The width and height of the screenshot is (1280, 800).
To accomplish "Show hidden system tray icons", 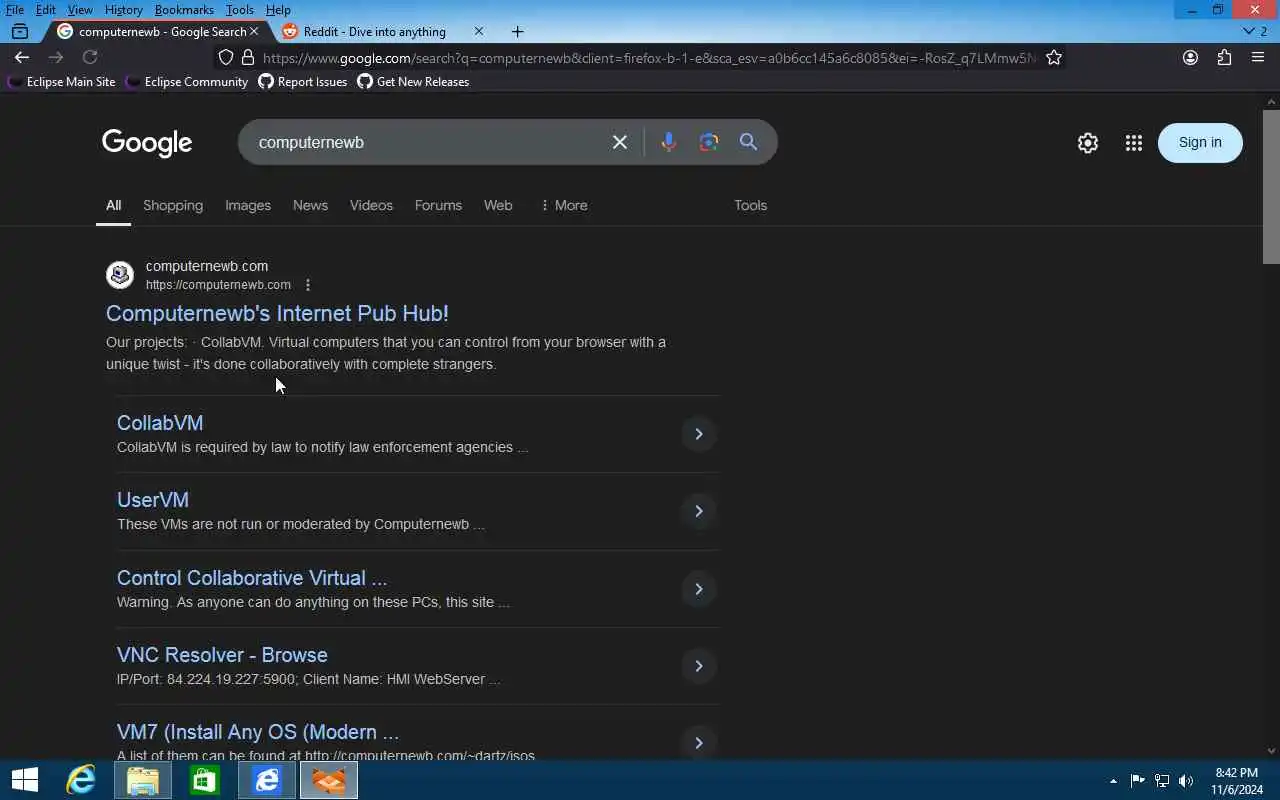I will point(1113,780).
